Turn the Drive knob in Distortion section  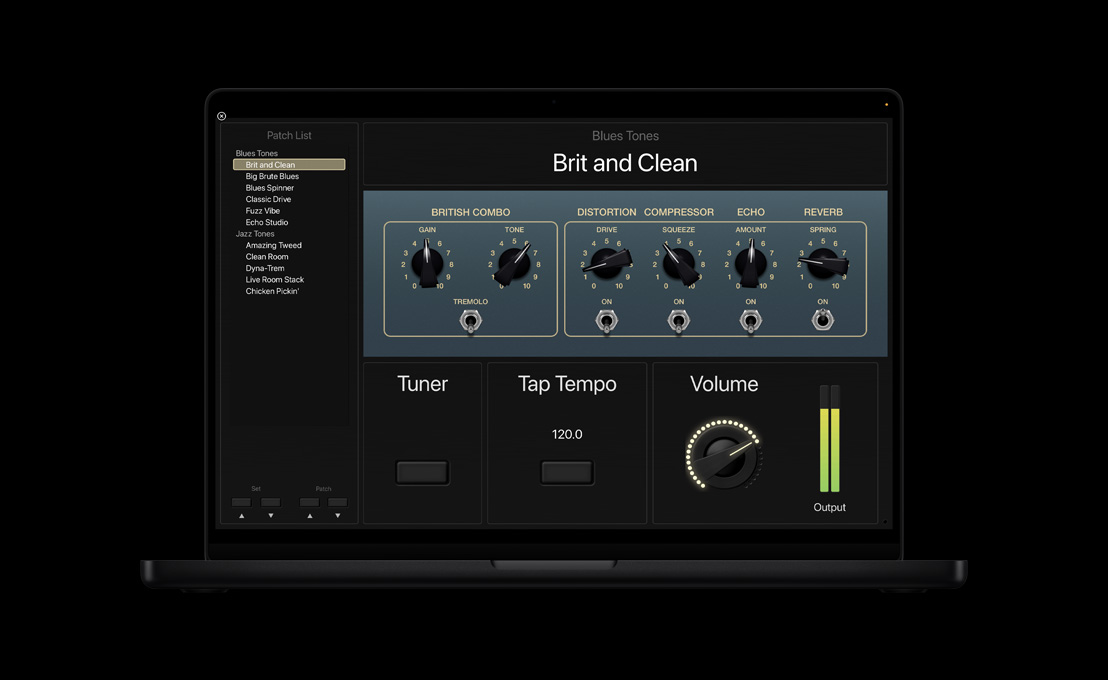pos(606,262)
